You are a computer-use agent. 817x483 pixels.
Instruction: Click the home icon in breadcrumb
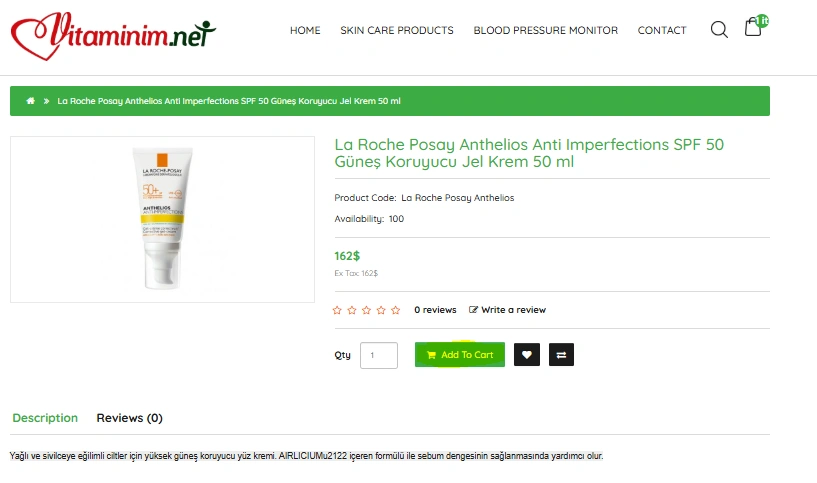[x=31, y=101]
